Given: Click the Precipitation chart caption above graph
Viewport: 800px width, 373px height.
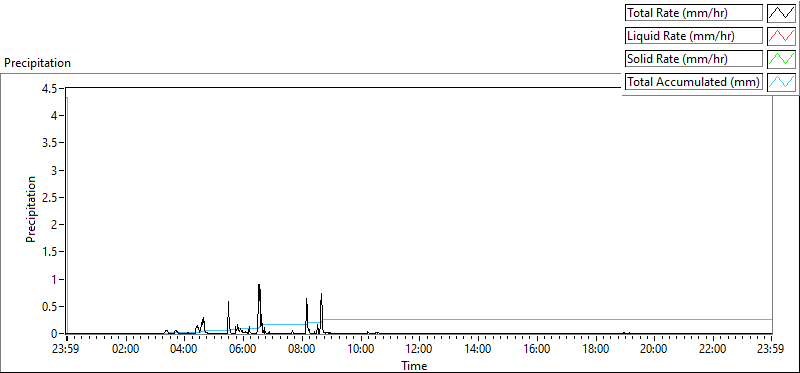Looking at the screenshot, I should [37, 63].
